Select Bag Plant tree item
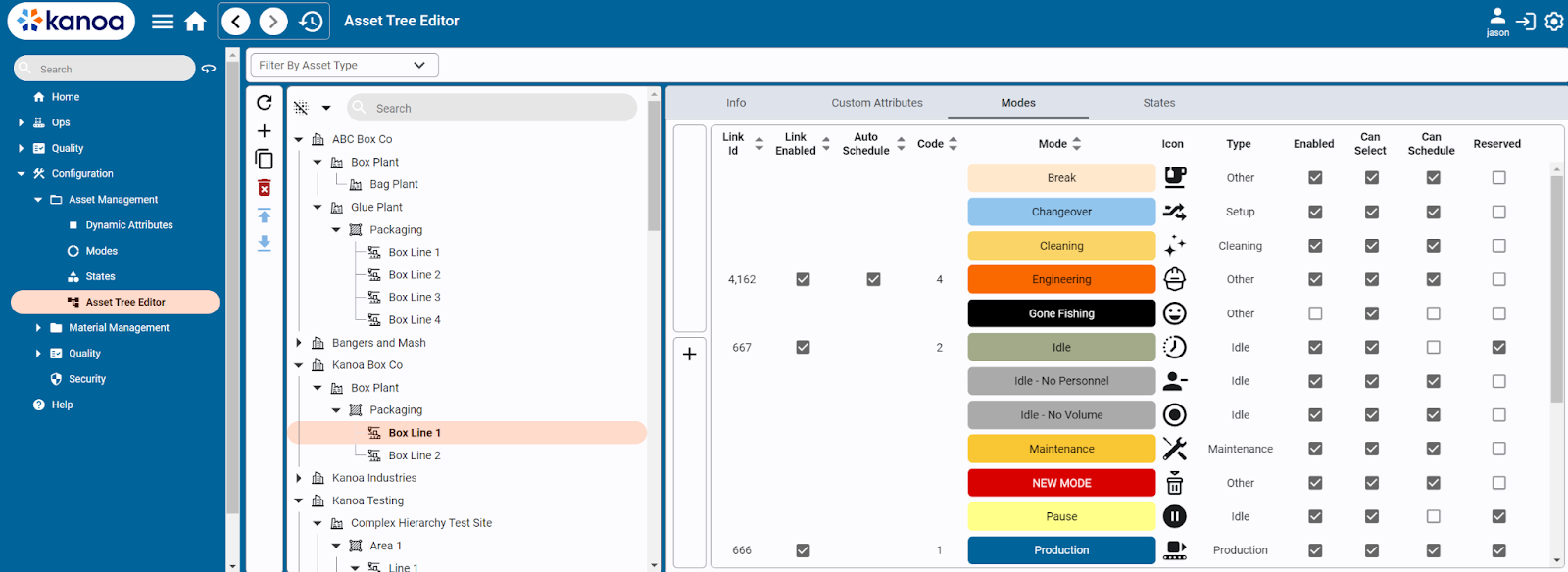Screen dimensions: 1568x572 (x=394, y=184)
